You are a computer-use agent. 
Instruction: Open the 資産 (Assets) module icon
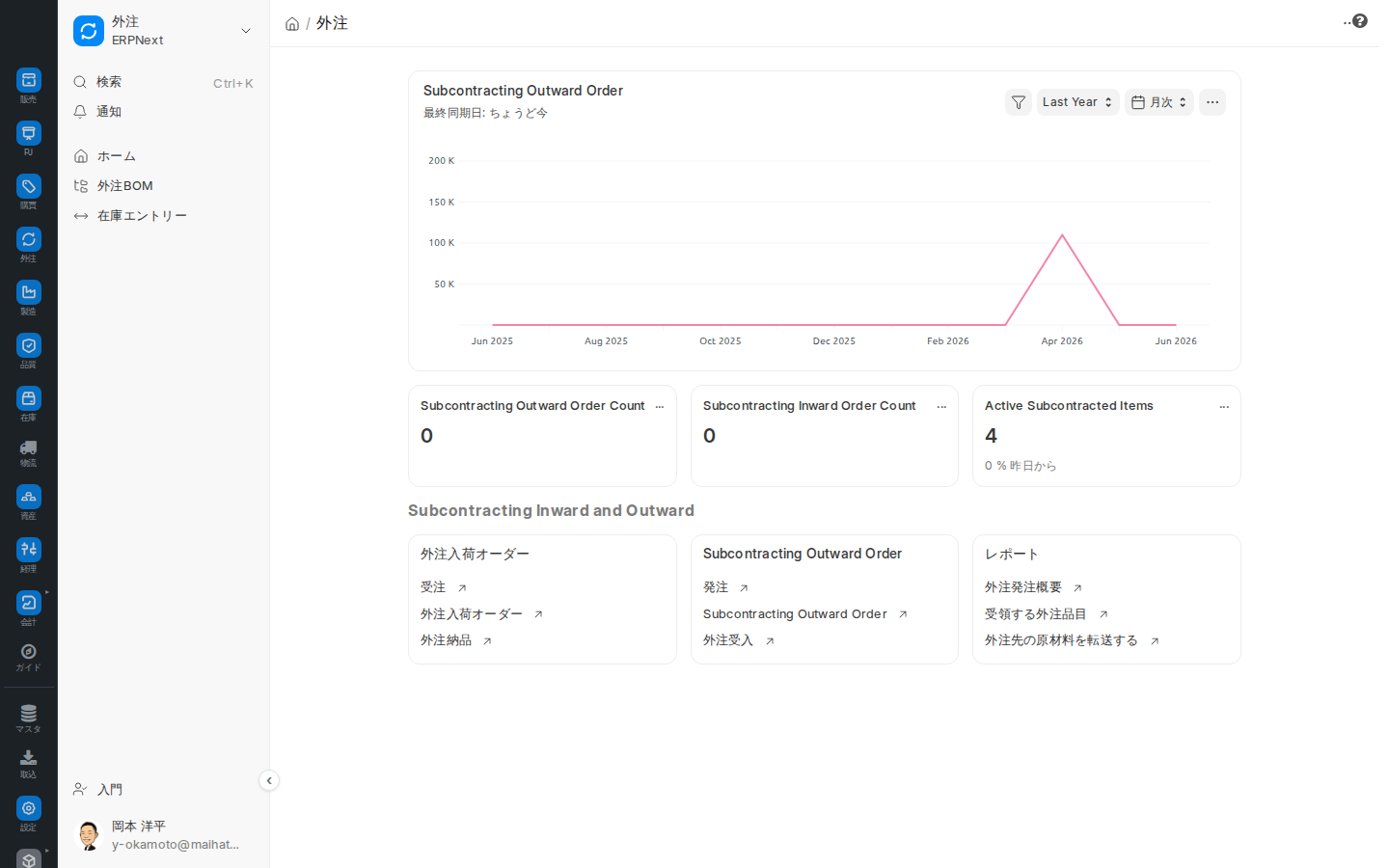pyautogui.click(x=29, y=497)
